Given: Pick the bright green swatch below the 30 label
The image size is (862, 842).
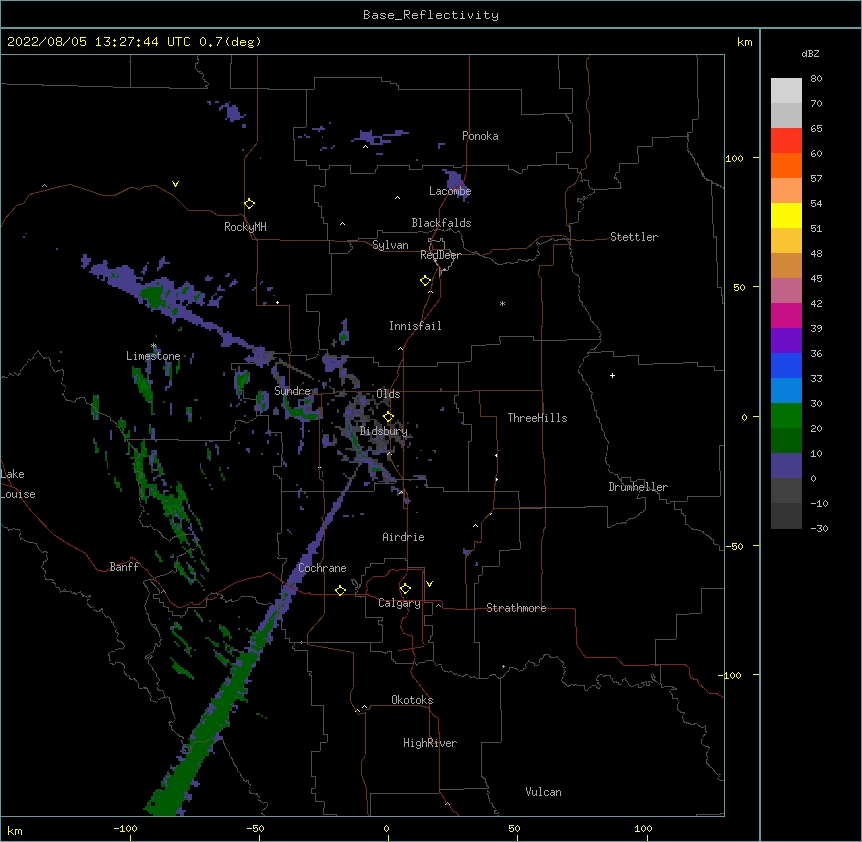Looking at the screenshot, I should click(x=786, y=416).
